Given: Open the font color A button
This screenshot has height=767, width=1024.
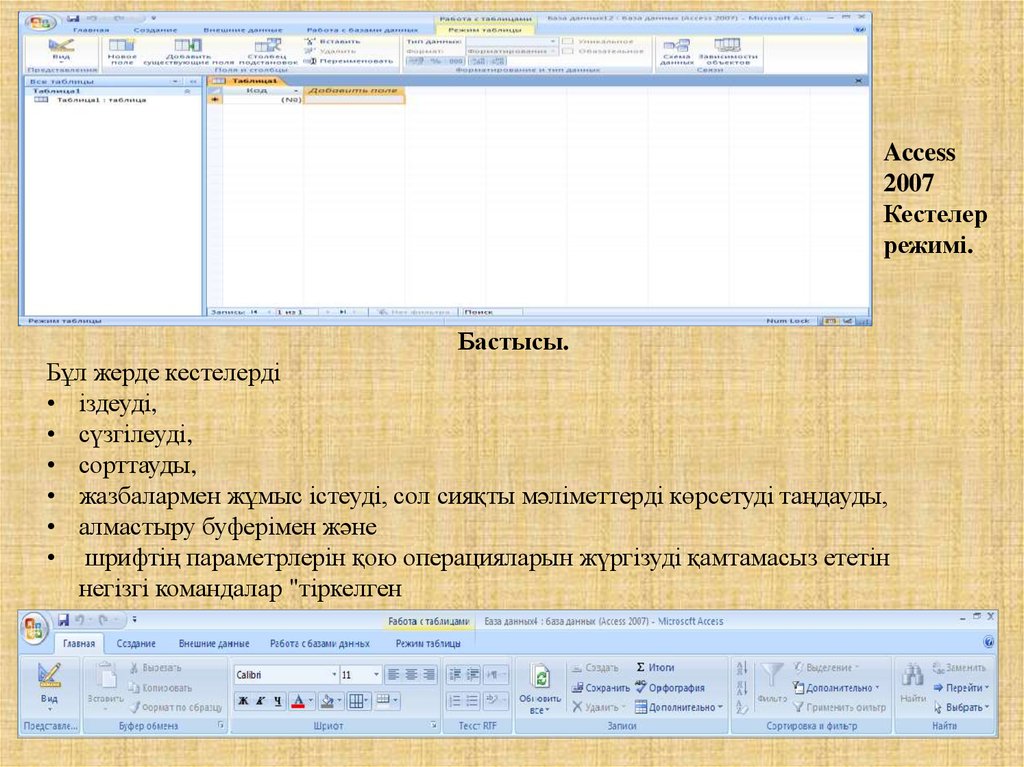Looking at the screenshot, I should pyautogui.click(x=301, y=701).
